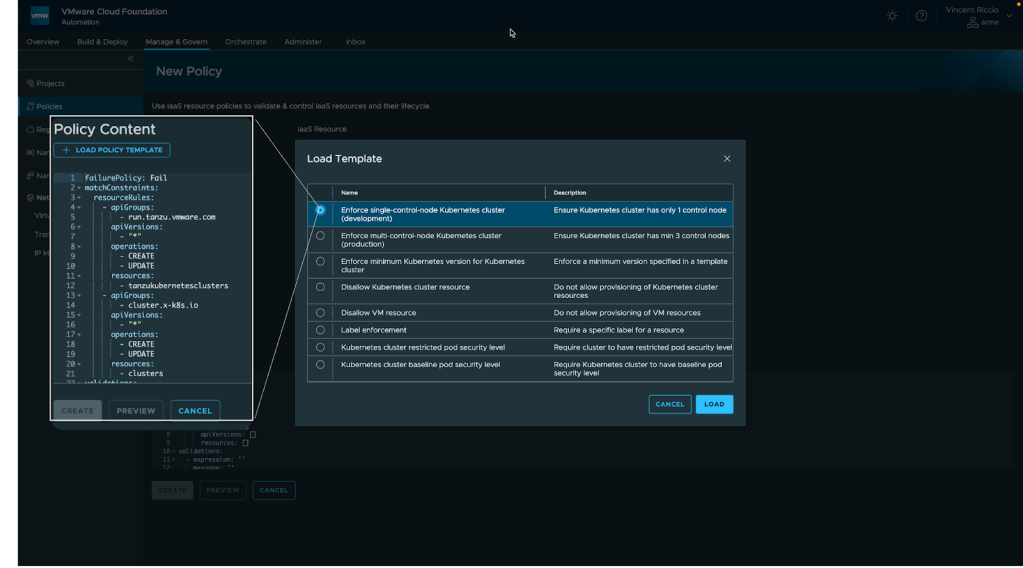Click Load Policy Template button
Screen dimensions: 1023x568
coord(112,150)
